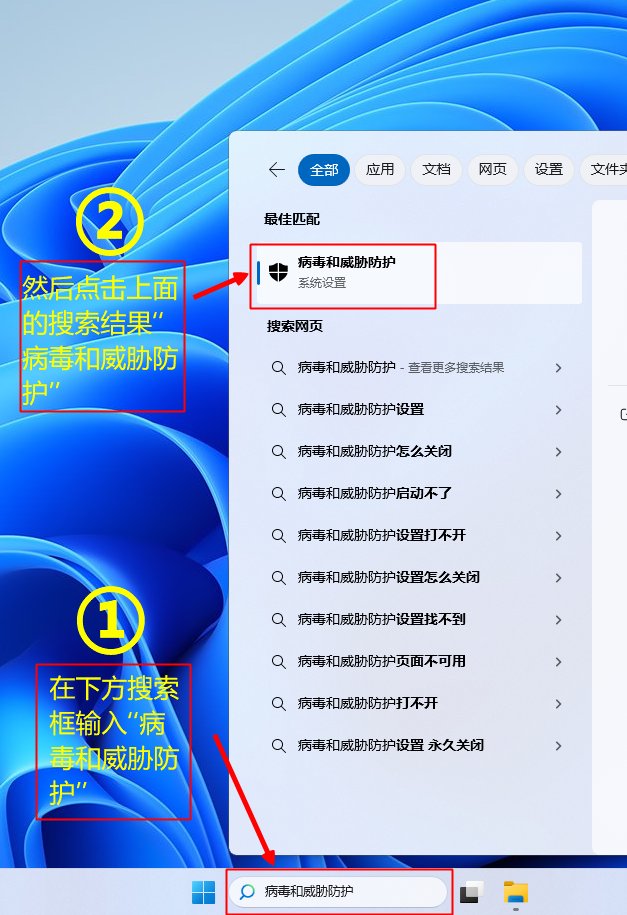Screen dimensions: 627x915
Task: Click search icon beside 病毒和威胁防护设置打不开
Action: [278, 536]
